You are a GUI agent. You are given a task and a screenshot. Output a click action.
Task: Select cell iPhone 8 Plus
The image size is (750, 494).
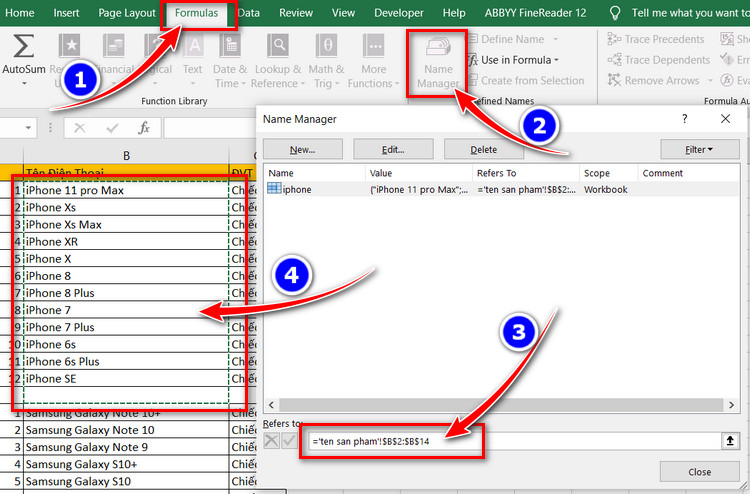tap(126, 293)
